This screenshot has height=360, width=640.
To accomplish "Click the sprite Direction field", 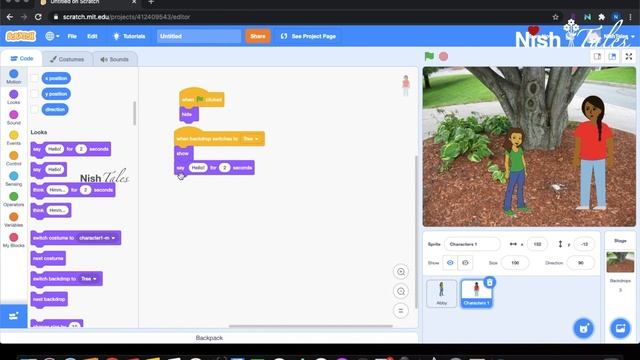I will pos(581,263).
